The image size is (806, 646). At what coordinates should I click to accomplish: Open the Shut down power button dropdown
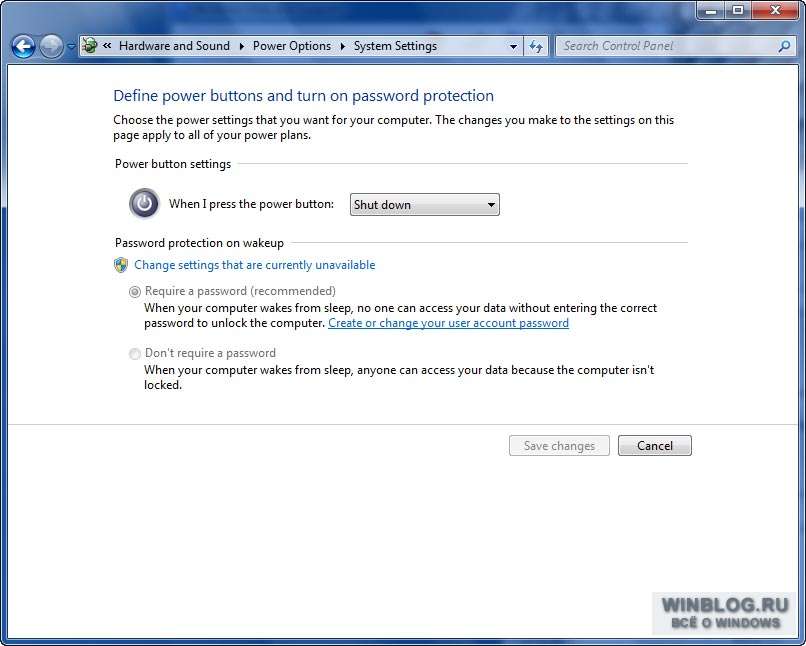[425, 205]
